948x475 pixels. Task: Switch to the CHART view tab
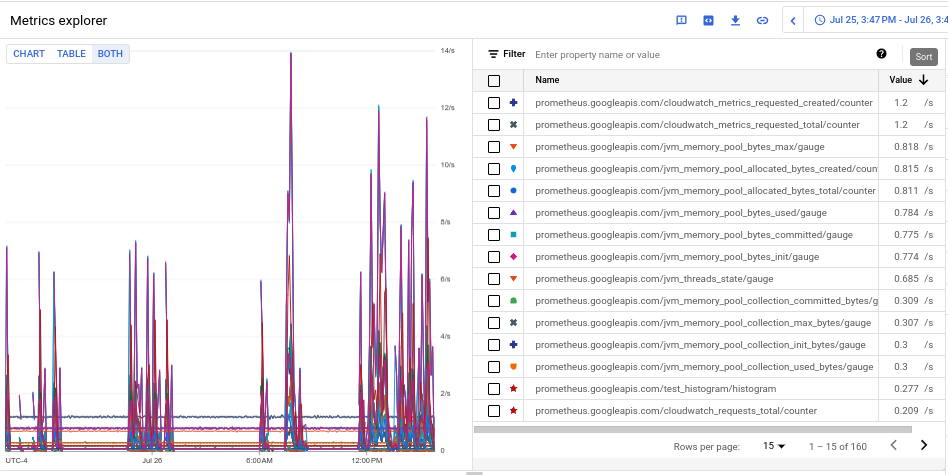point(29,54)
